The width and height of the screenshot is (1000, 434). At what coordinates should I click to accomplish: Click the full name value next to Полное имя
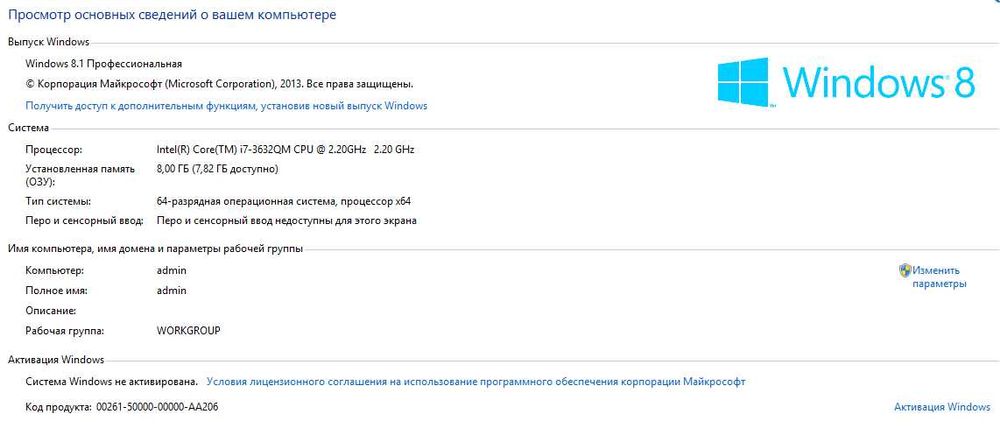click(x=171, y=290)
